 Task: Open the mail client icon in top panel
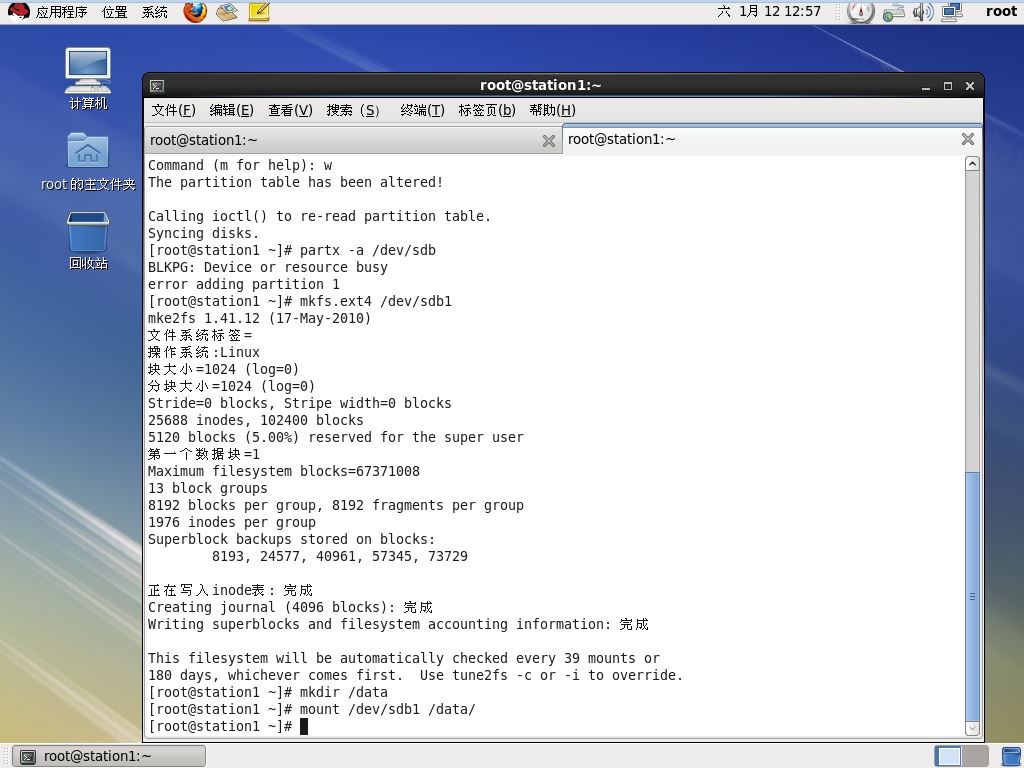227,12
